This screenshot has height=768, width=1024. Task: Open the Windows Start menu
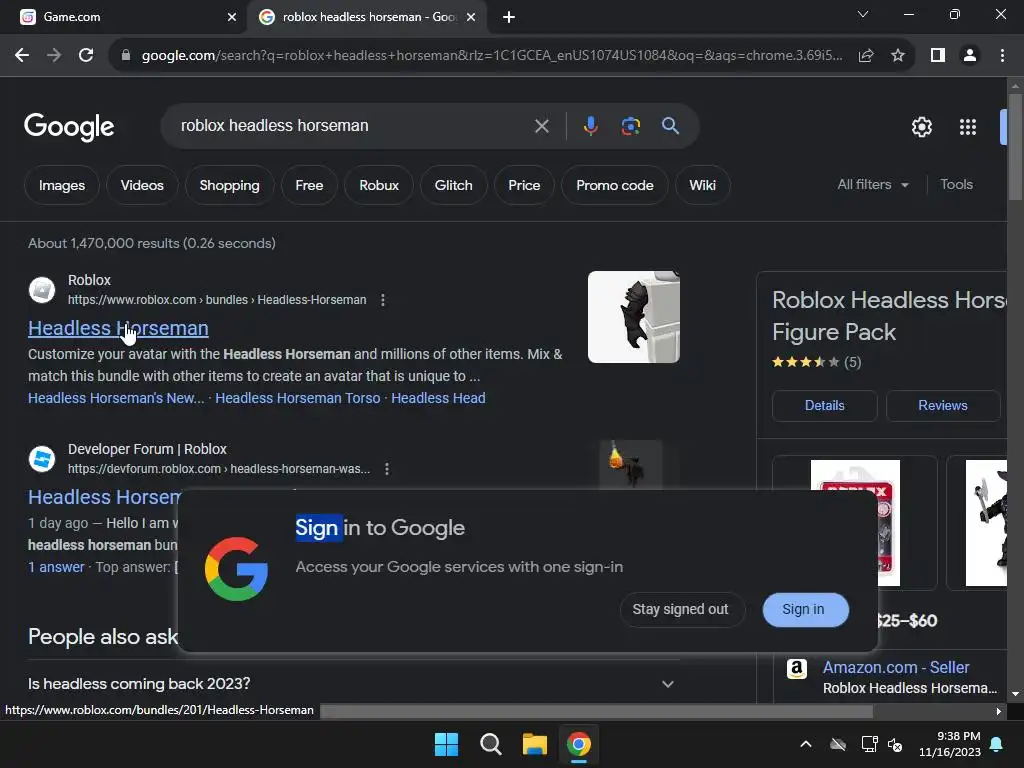pyautogui.click(x=447, y=744)
